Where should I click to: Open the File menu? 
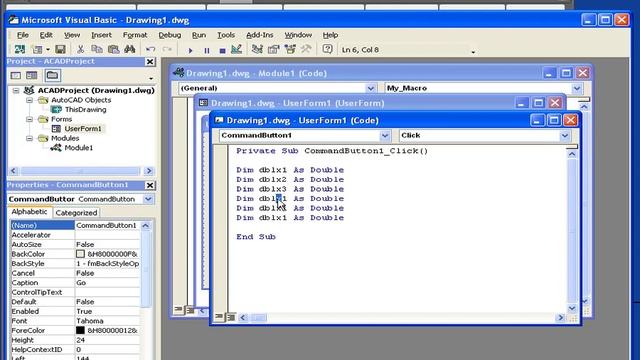[x=22, y=35]
